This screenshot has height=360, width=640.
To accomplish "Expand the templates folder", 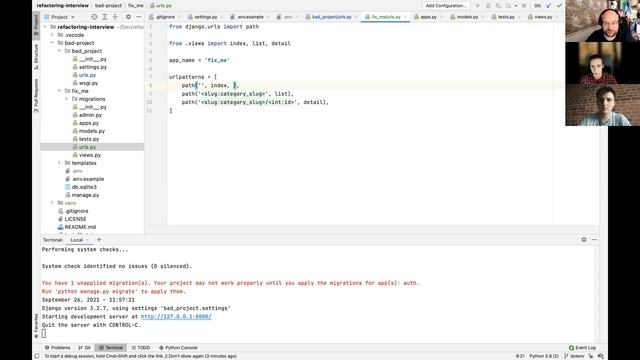I will [x=60, y=163].
